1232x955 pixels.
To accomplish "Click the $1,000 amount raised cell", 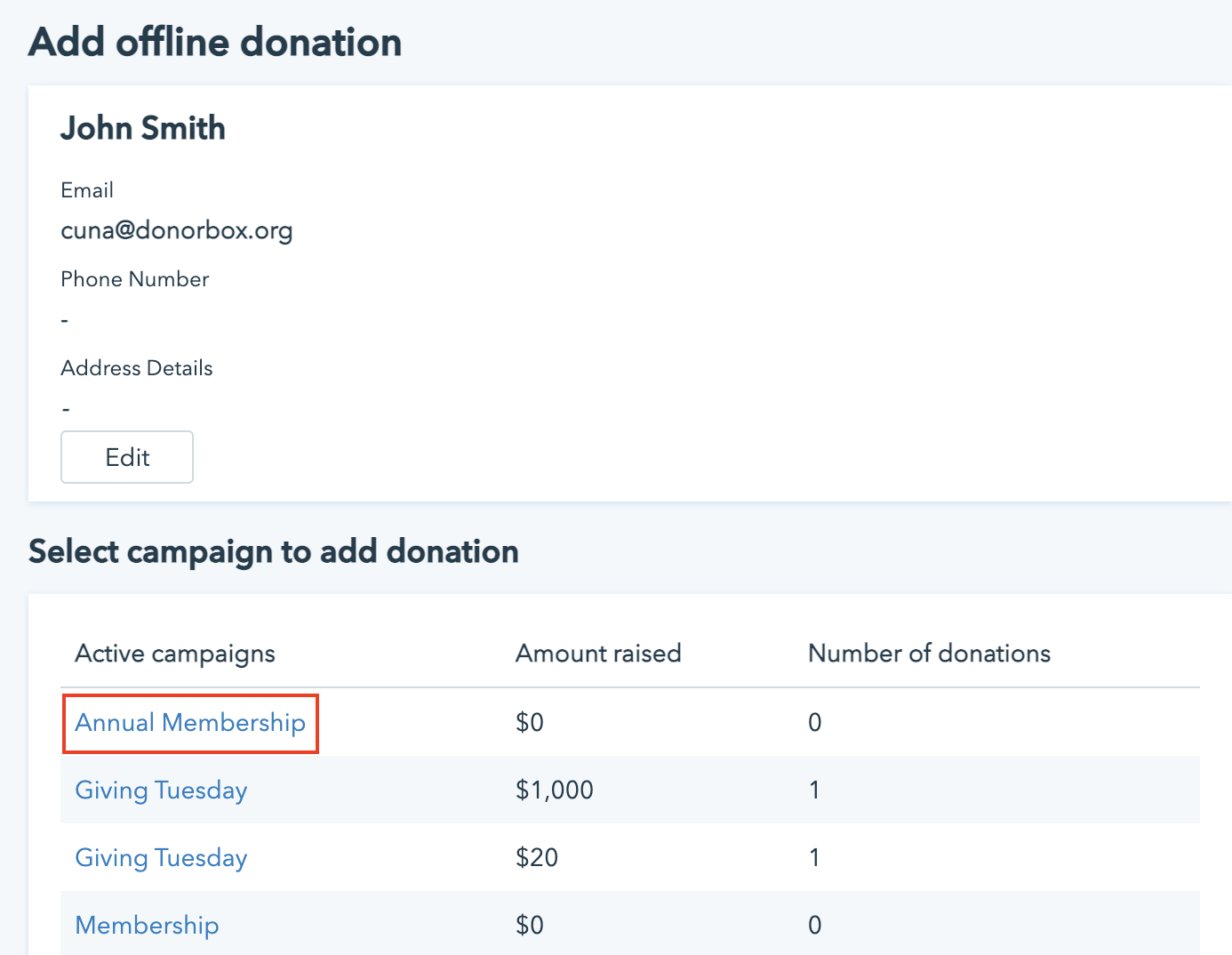I will (555, 790).
